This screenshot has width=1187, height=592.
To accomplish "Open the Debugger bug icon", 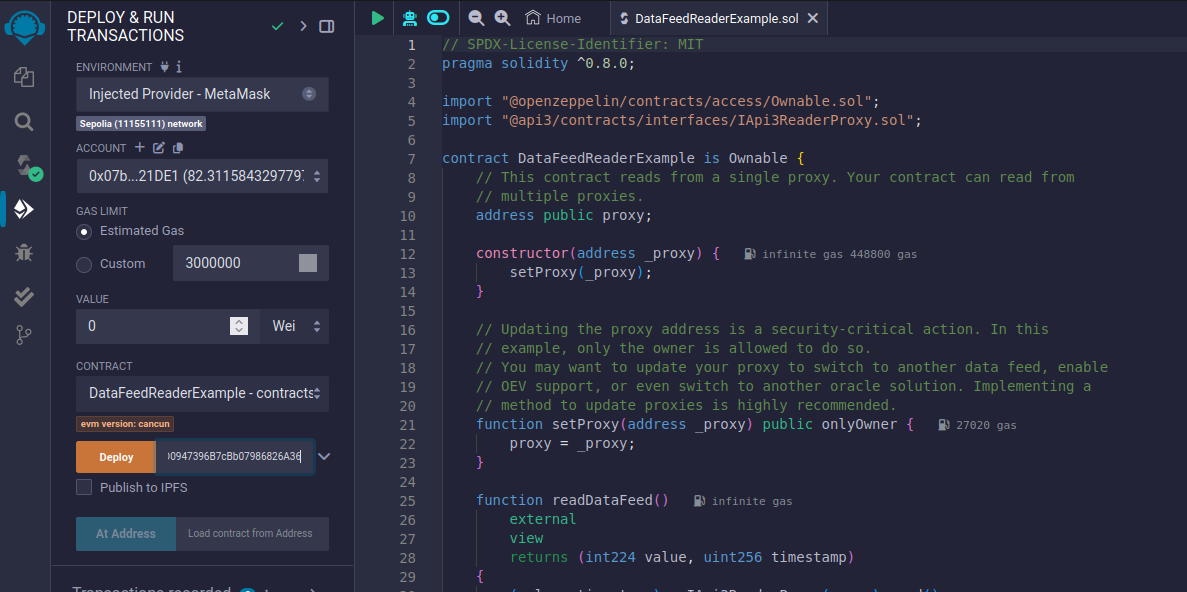I will pos(24,252).
